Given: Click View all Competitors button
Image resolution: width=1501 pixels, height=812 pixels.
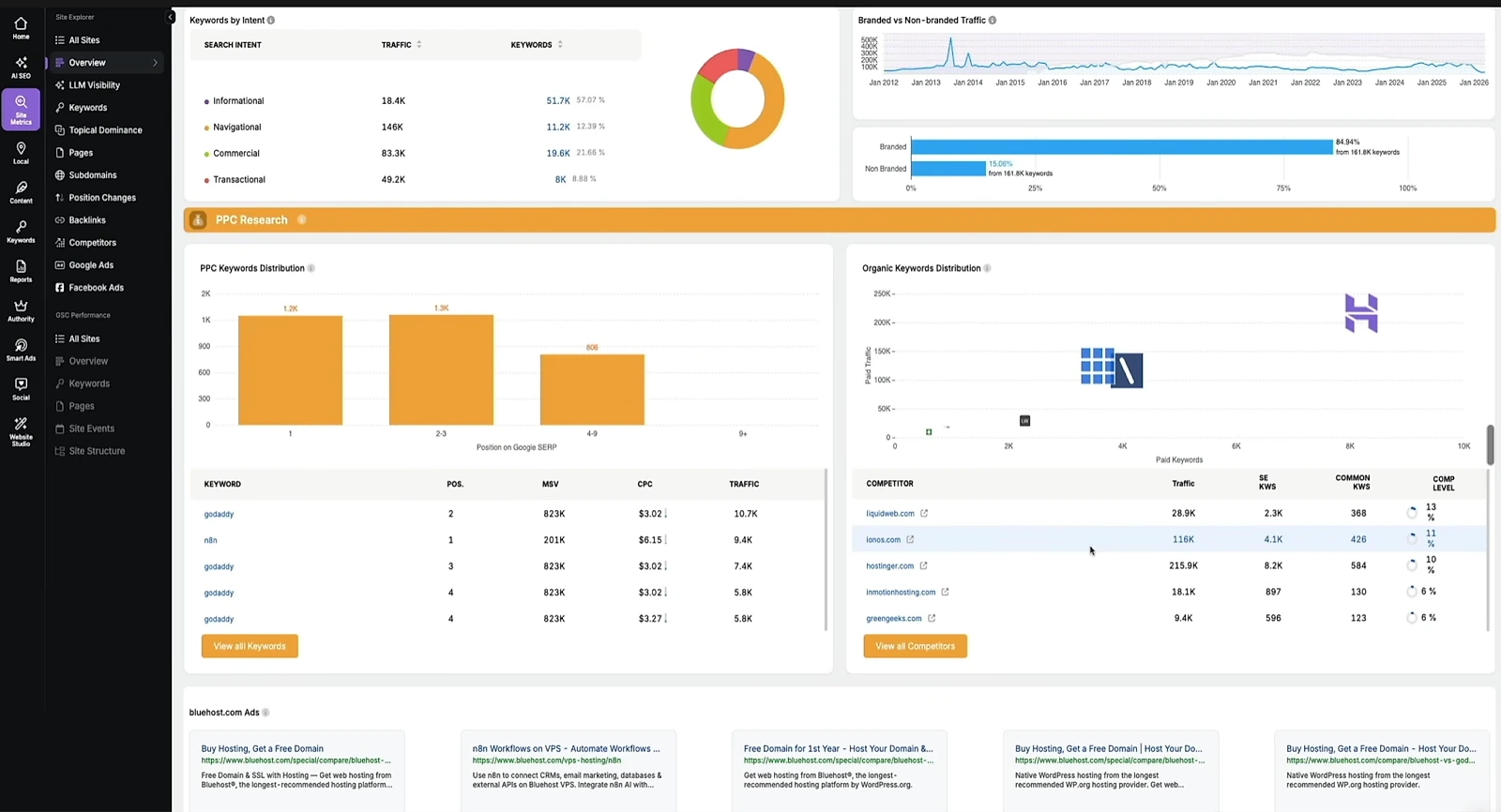Looking at the screenshot, I should tap(916, 646).
